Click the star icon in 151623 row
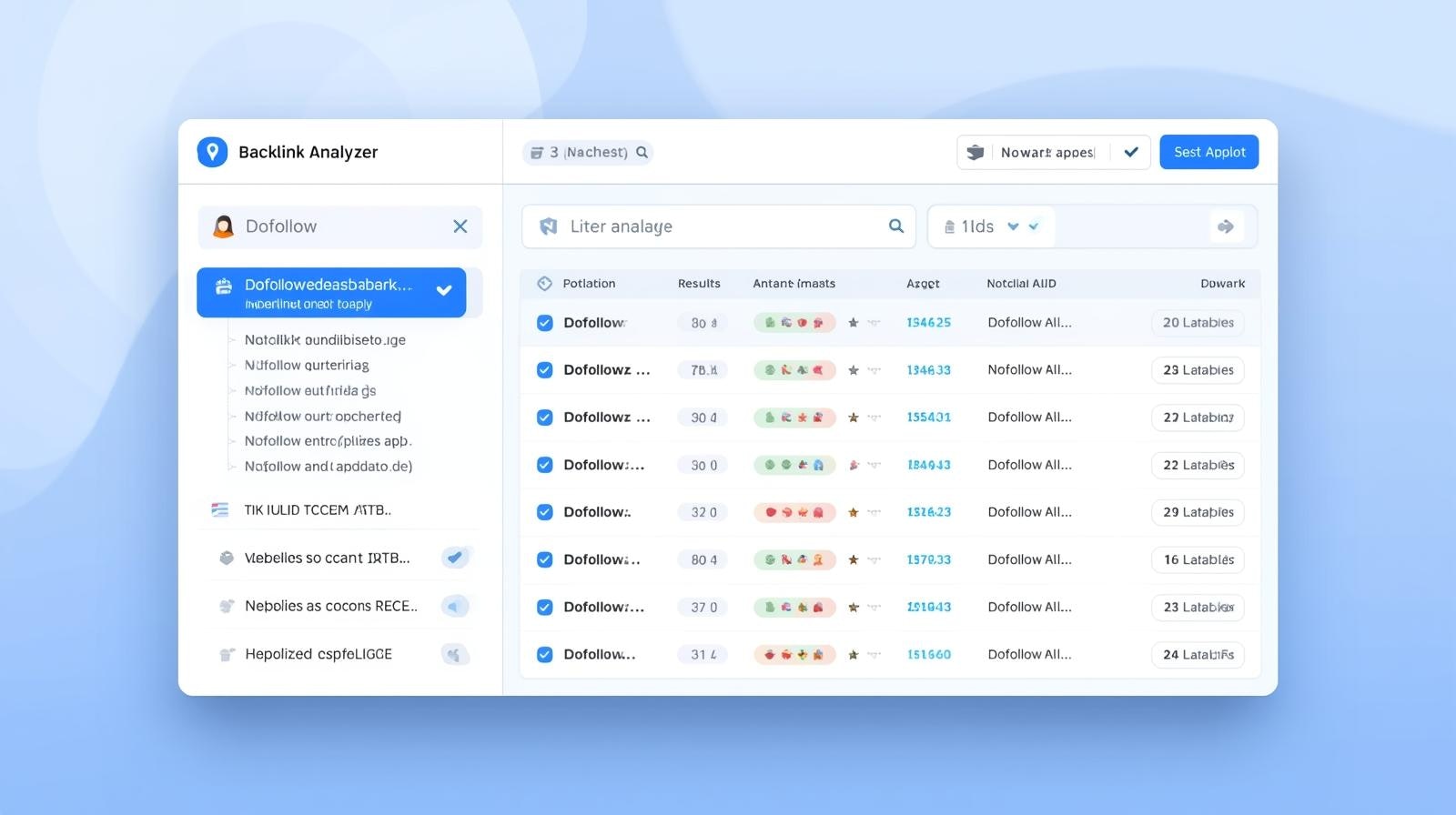1456x815 pixels. (853, 512)
